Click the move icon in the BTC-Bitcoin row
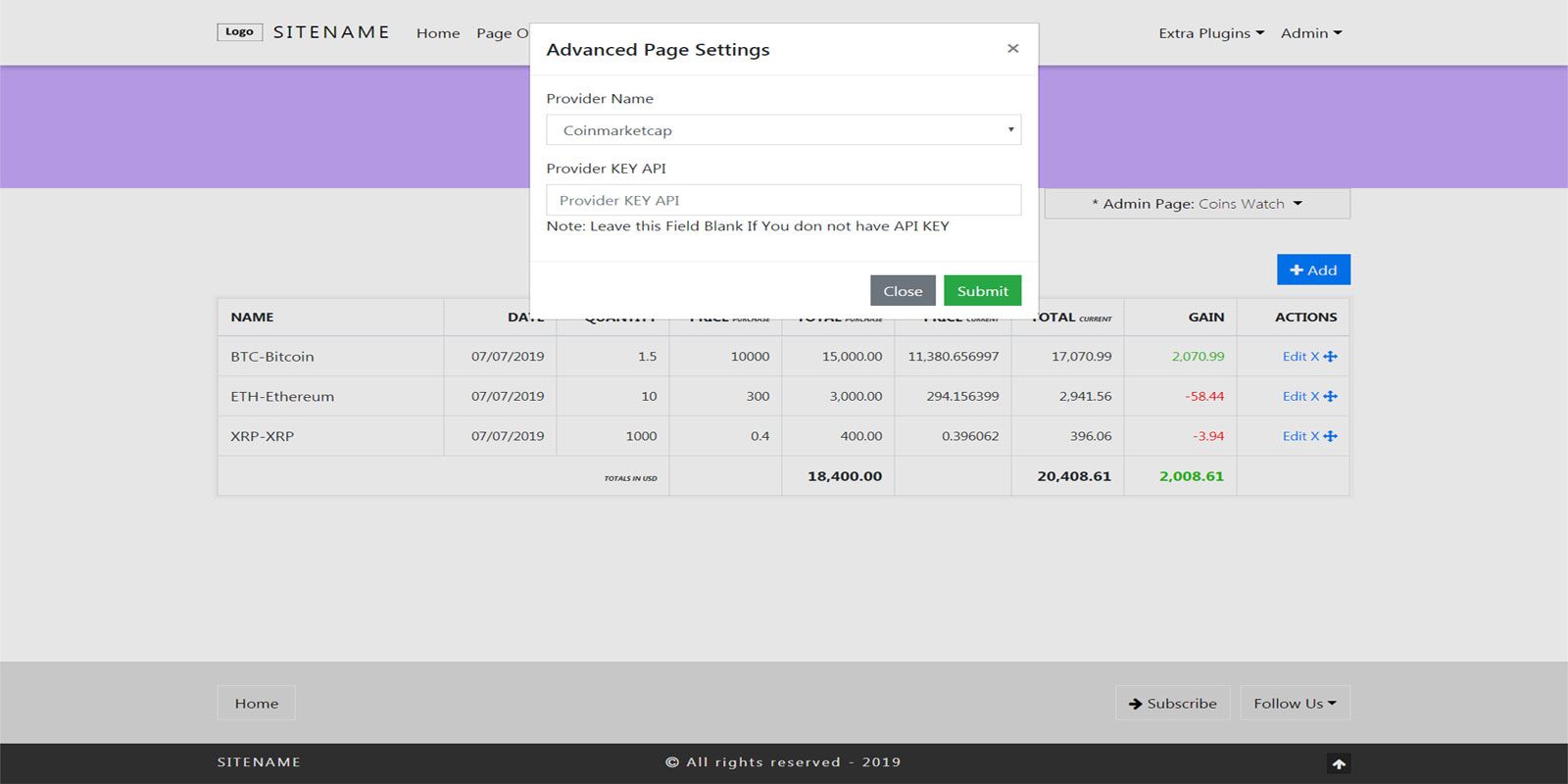 pos(1330,357)
